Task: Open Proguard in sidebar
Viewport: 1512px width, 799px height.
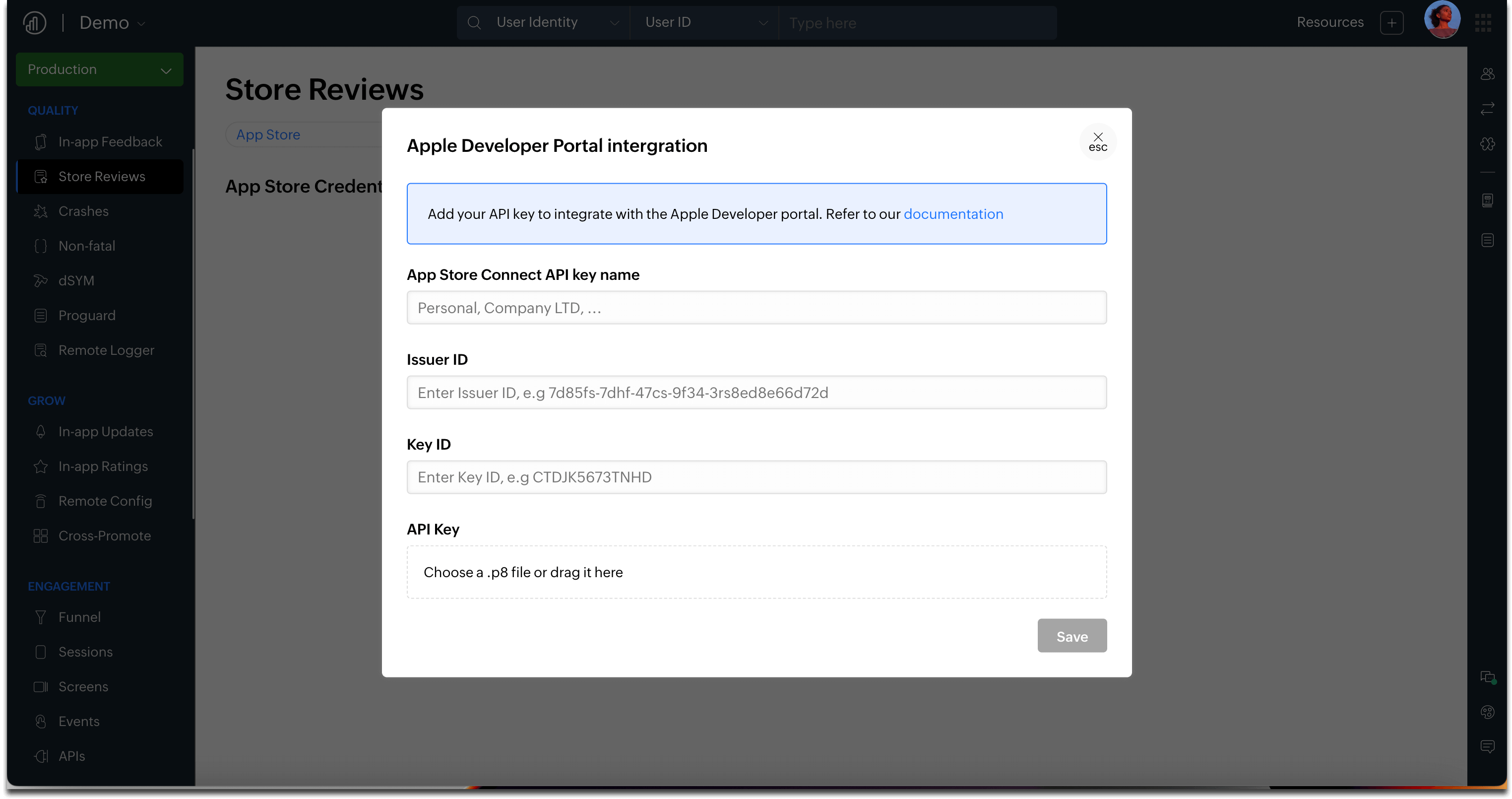Action: click(100, 315)
